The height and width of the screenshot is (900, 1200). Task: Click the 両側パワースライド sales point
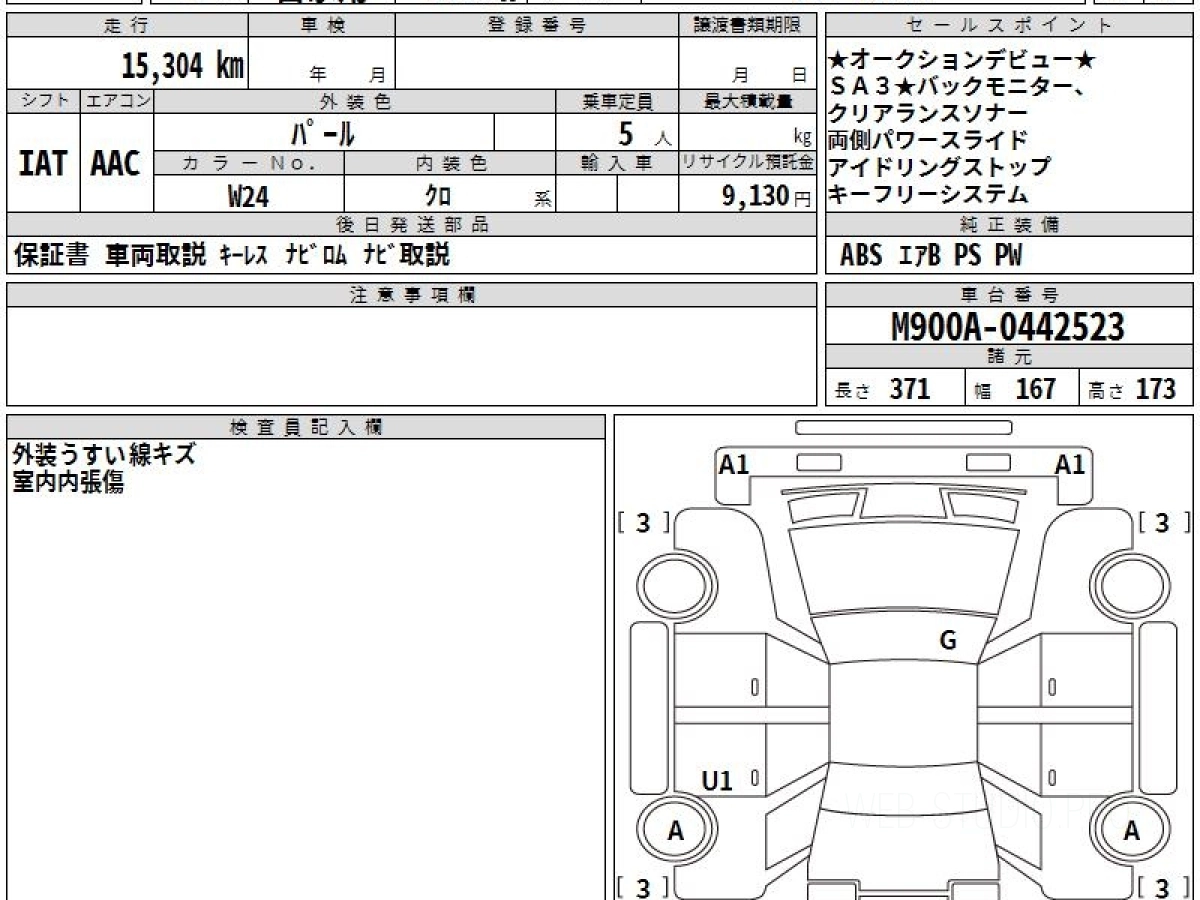(928, 140)
